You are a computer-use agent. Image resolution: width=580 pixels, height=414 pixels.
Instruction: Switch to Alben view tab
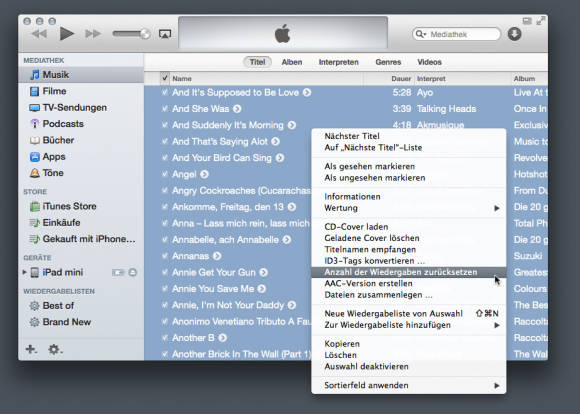tap(292, 62)
